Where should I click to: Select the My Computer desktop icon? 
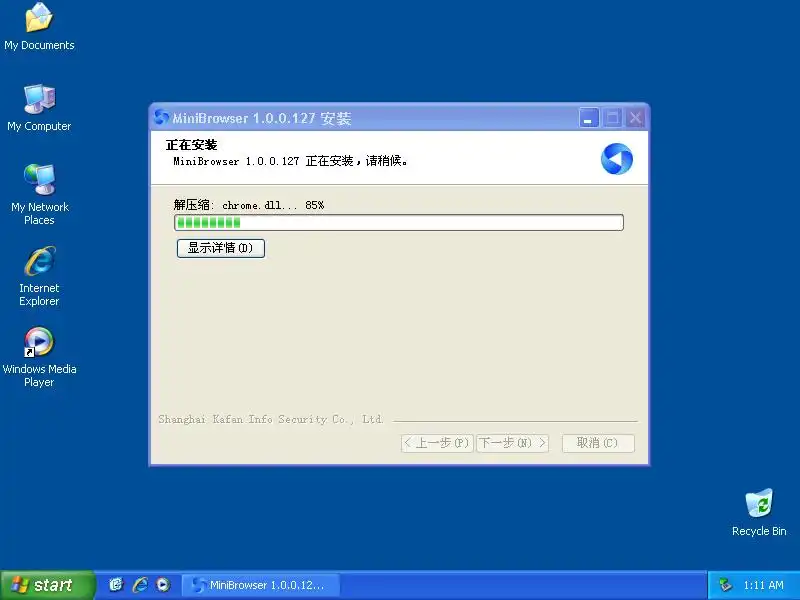click(x=39, y=108)
